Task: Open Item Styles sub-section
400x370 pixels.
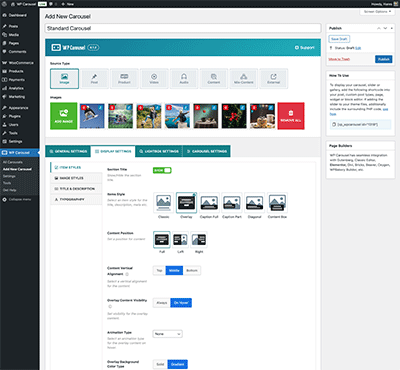Action: coord(76,167)
